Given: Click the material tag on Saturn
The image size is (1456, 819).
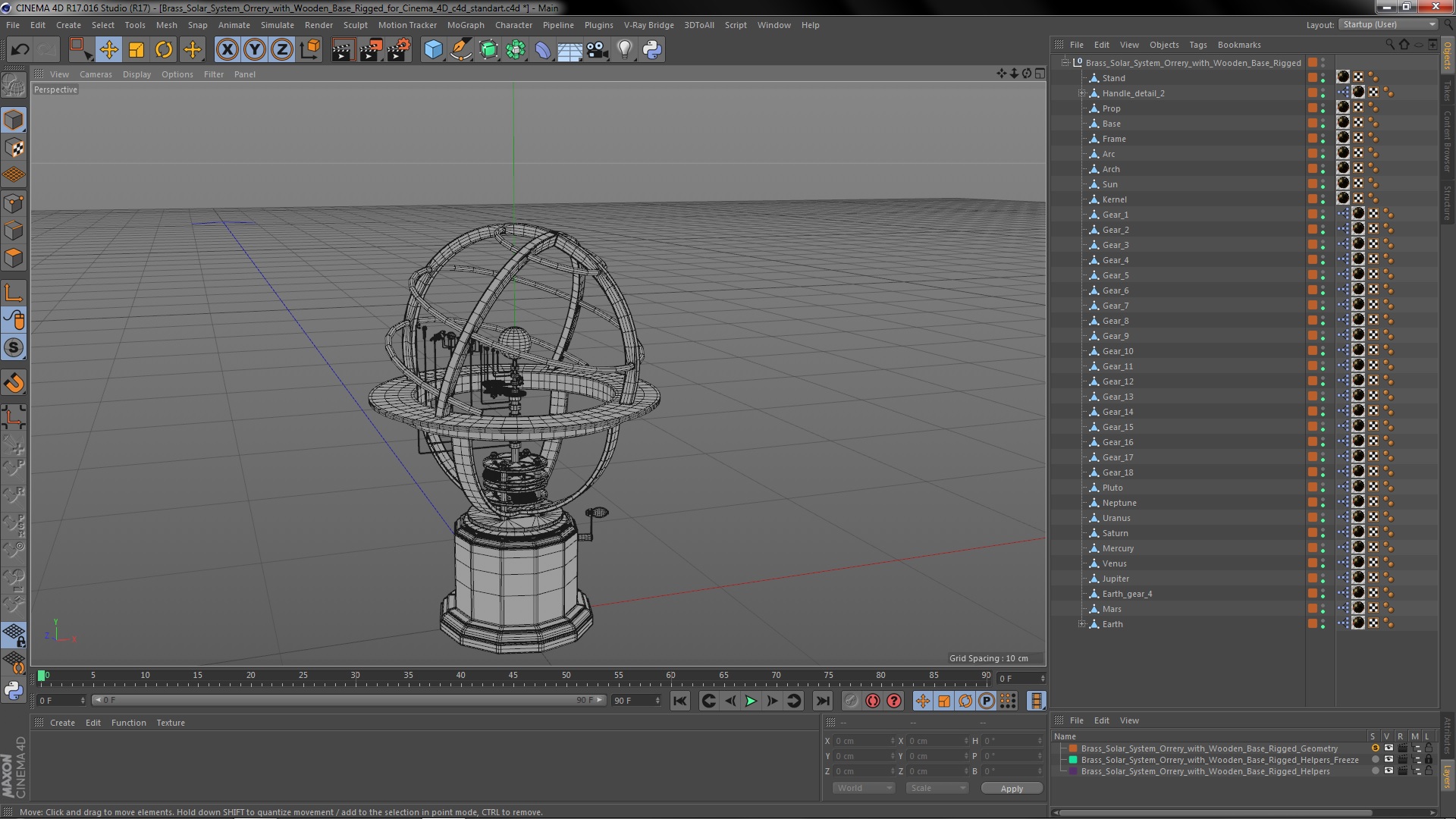Looking at the screenshot, I should click(1358, 533).
